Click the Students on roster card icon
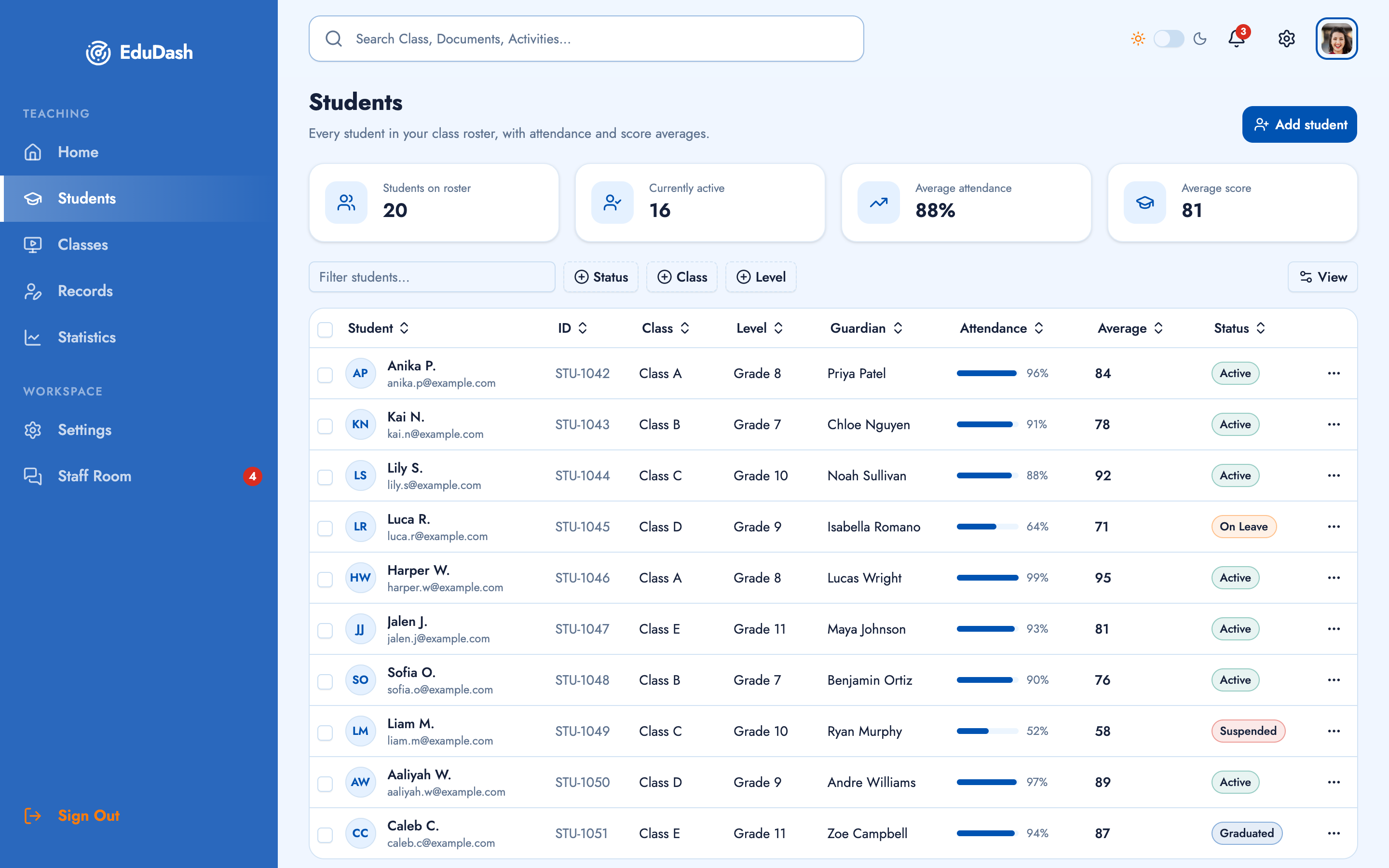Screen dimensions: 1389x868 346,203
